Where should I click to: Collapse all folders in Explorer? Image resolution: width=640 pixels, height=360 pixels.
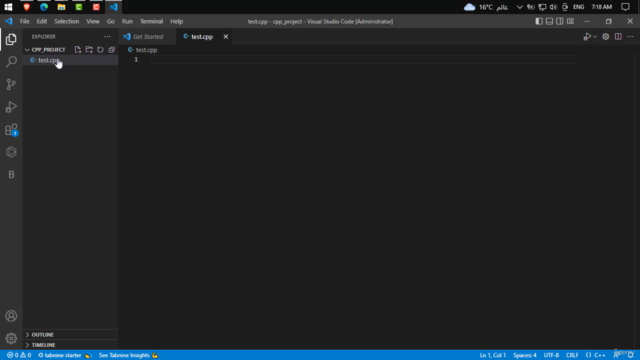[111, 49]
